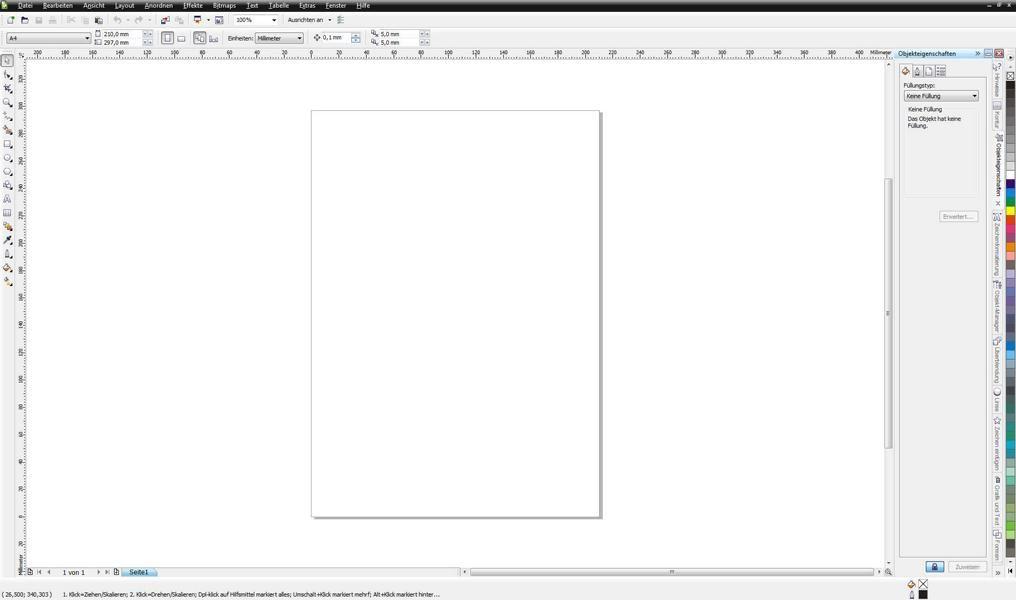Viewport: 1016px width, 600px height.
Task: Open the Bearbeiten menu
Action: (x=58, y=5)
